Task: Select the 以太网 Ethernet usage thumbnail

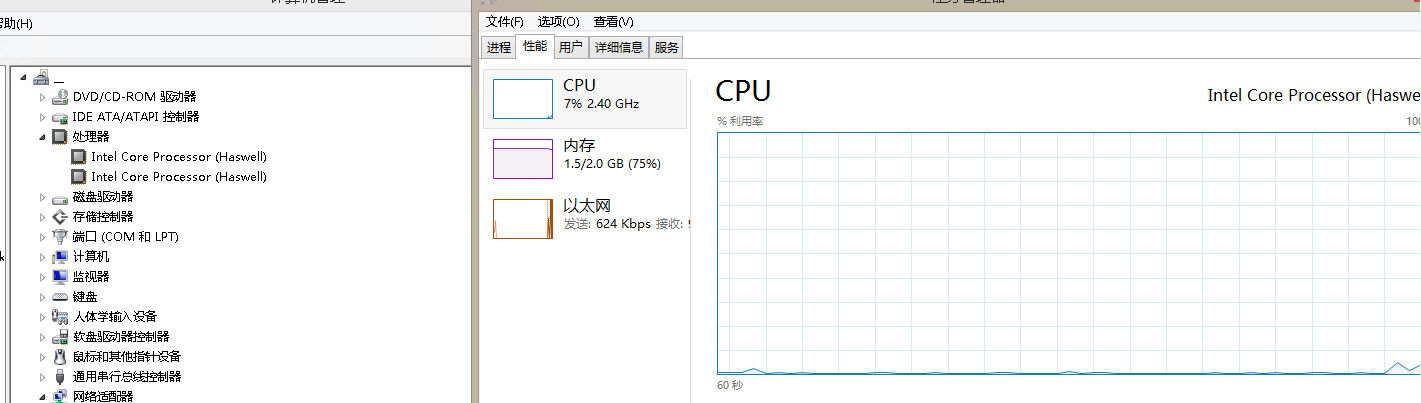Action: point(585,218)
